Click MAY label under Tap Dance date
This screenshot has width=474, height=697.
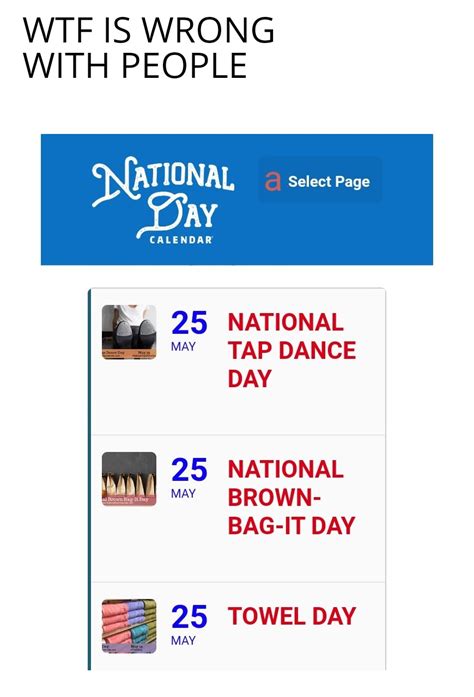pos(183,346)
